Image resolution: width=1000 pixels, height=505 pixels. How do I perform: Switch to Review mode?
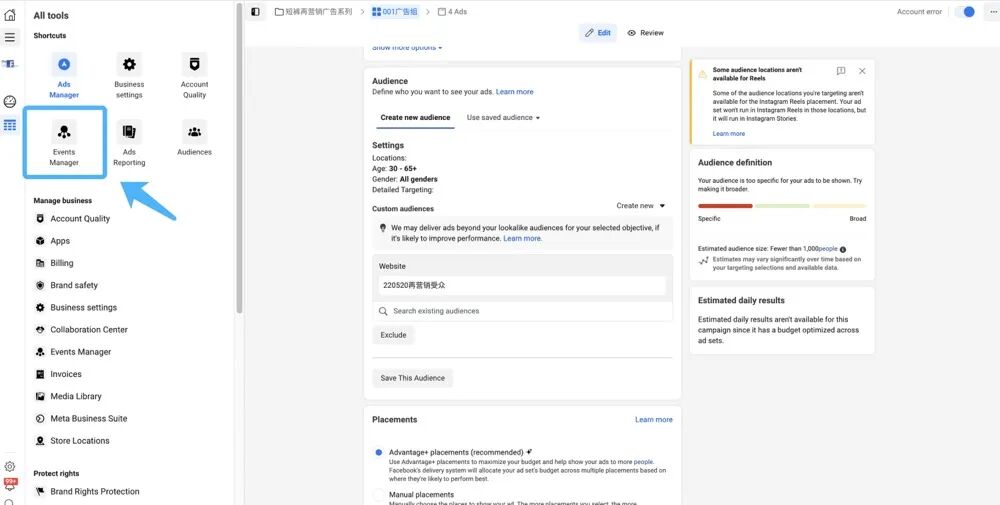click(645, 33)
